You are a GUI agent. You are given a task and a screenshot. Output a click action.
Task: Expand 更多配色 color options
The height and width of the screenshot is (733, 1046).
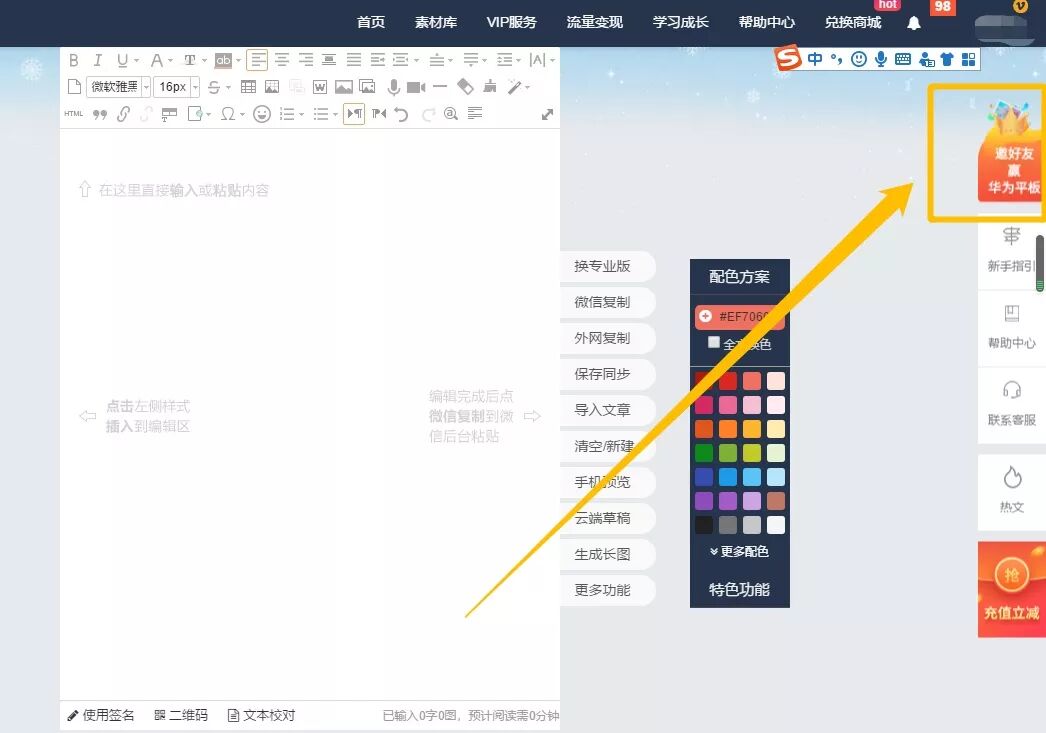coord(739,551)
